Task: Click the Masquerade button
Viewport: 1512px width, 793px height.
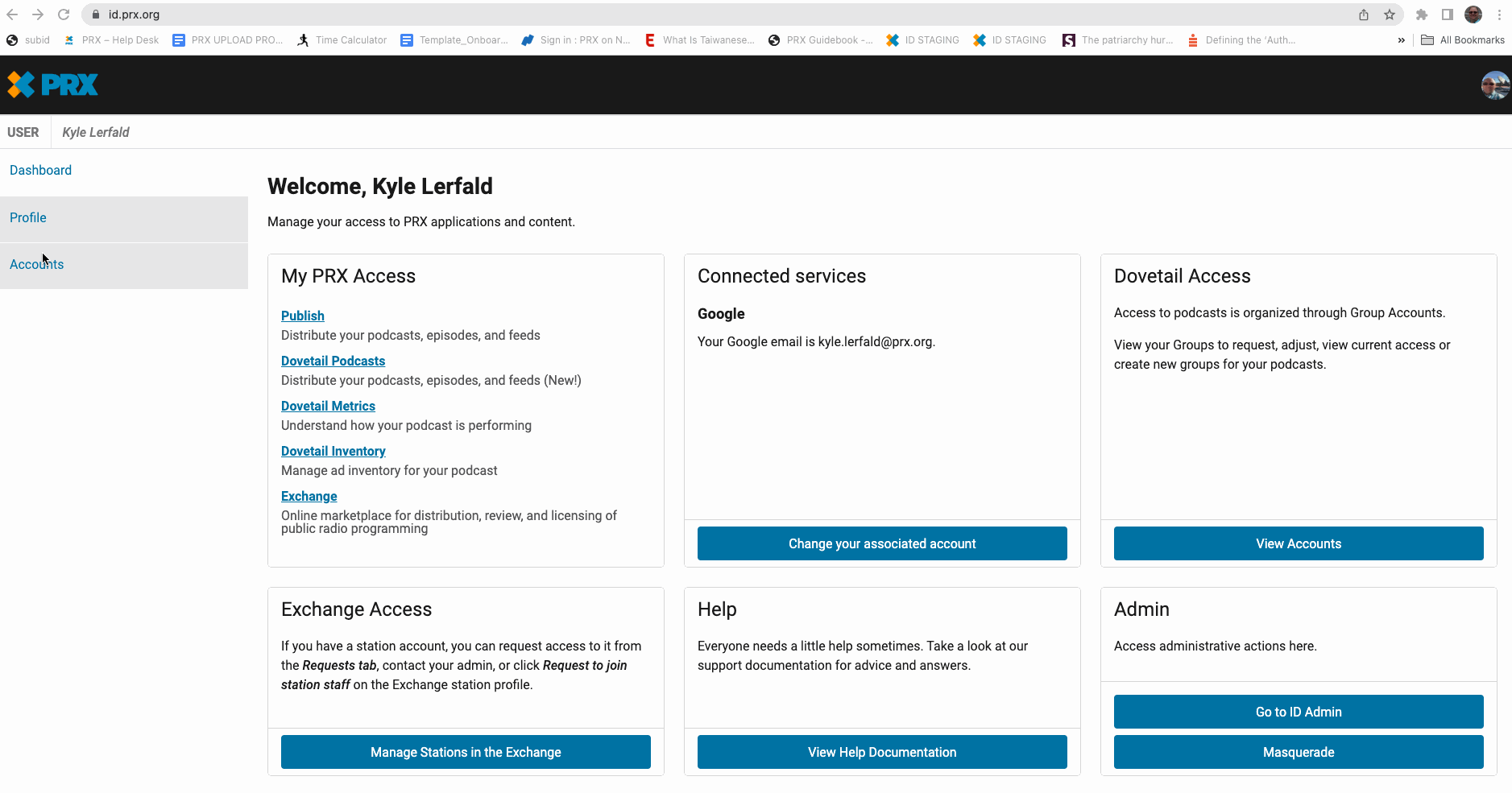Action: point(1299,752)
